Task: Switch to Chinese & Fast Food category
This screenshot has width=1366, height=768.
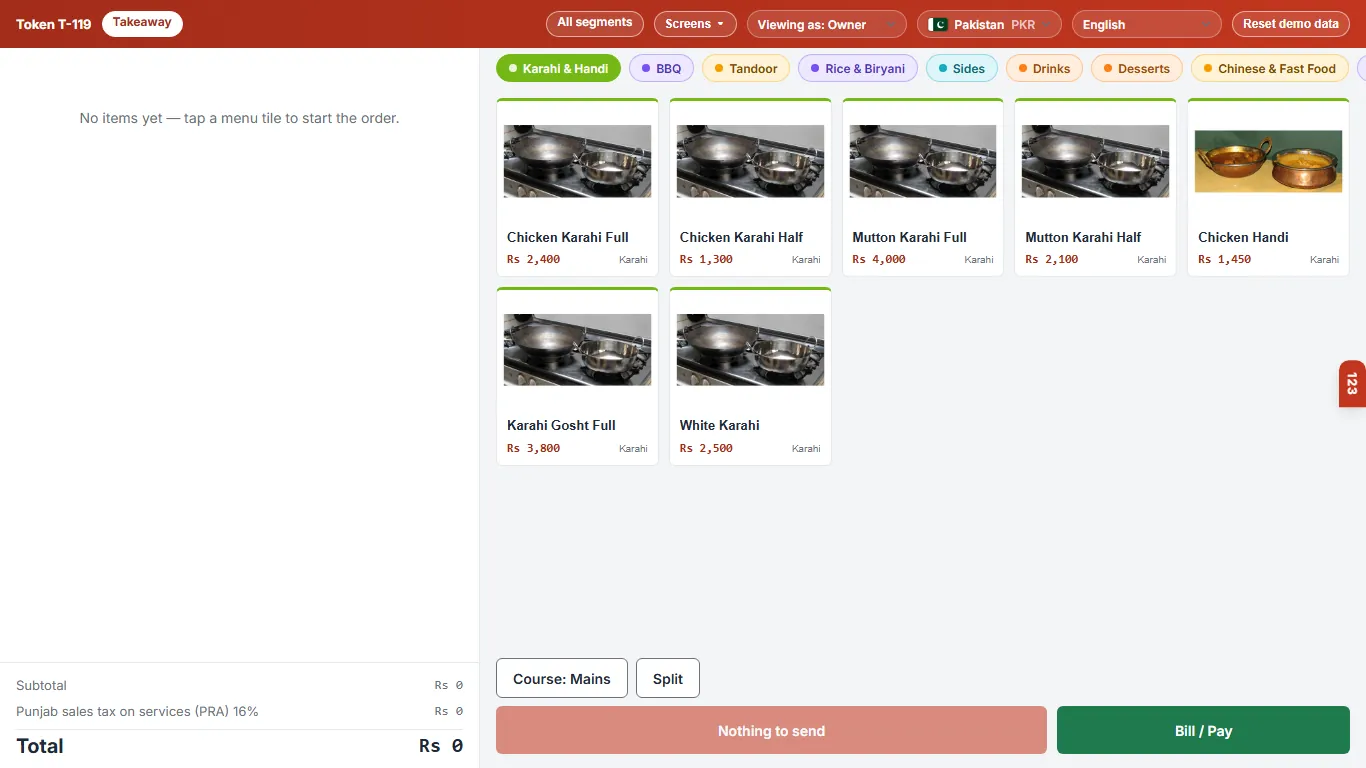Action: pyautogui.click(x=1270, y=68)
